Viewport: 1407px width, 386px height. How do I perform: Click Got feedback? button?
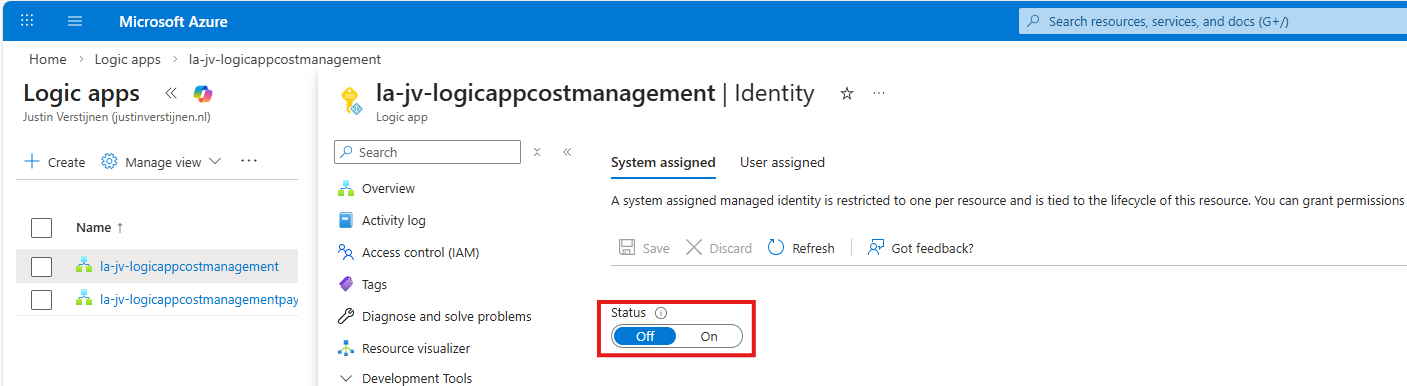click(x=921, y=247)
